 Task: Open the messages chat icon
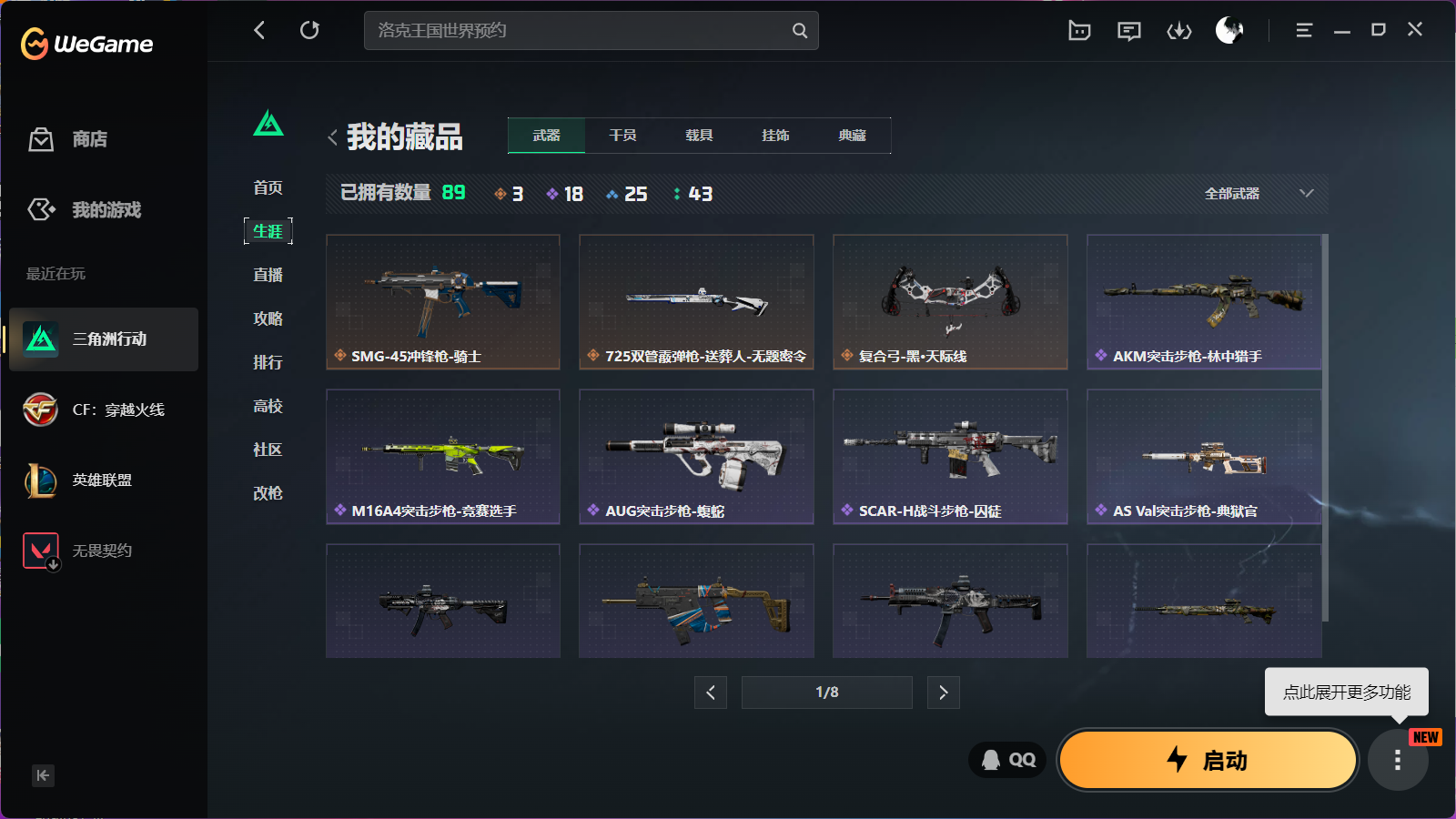1129,31
